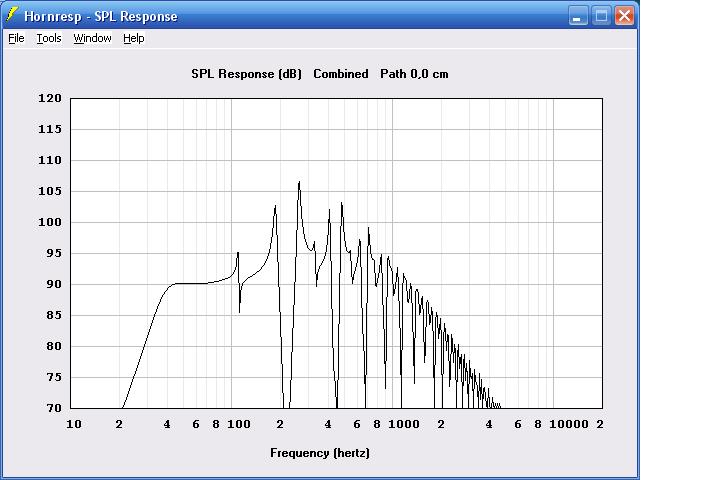Click the highest SPL peak near 105 dB

tap(299, 182)
